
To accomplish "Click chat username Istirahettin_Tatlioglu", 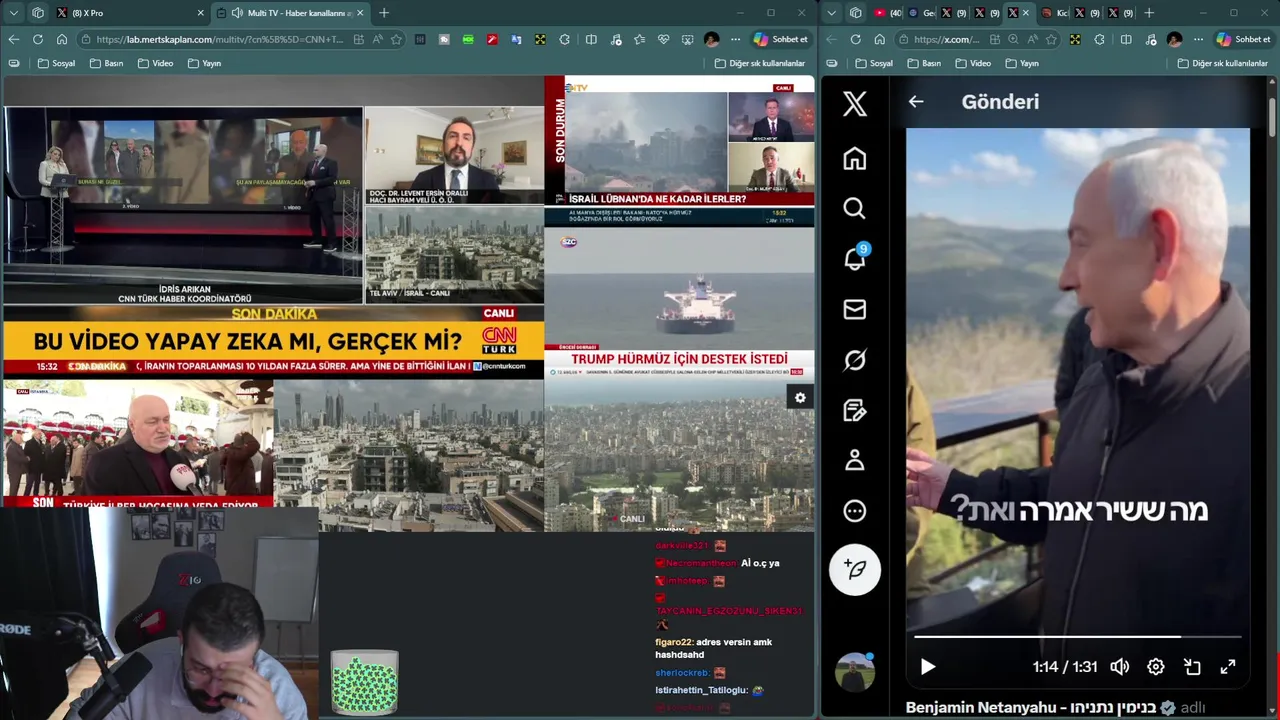I will point(702,690).
